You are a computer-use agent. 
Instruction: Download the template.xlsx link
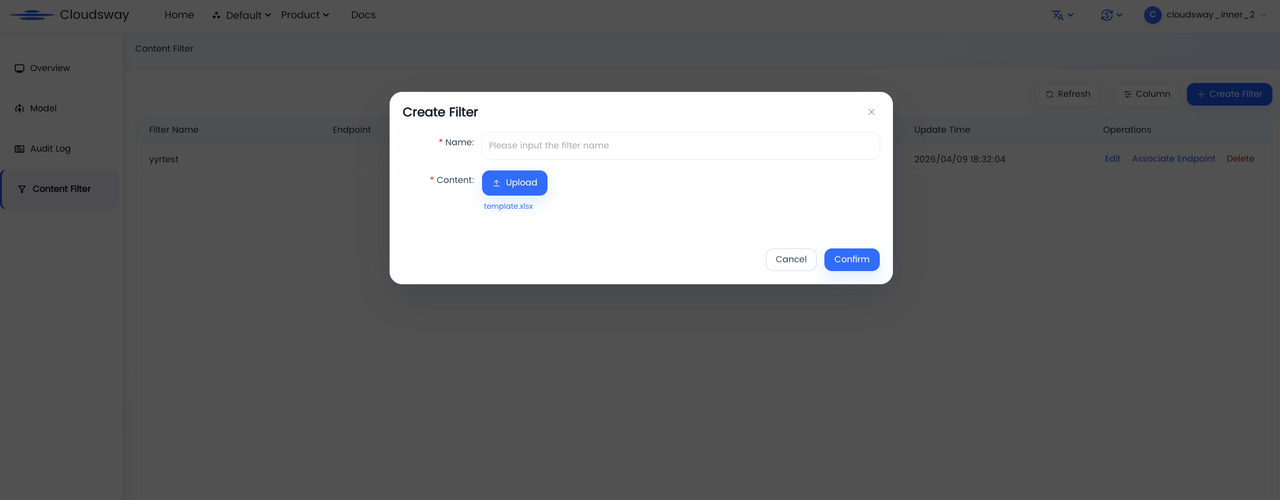(x=508, y=206)
